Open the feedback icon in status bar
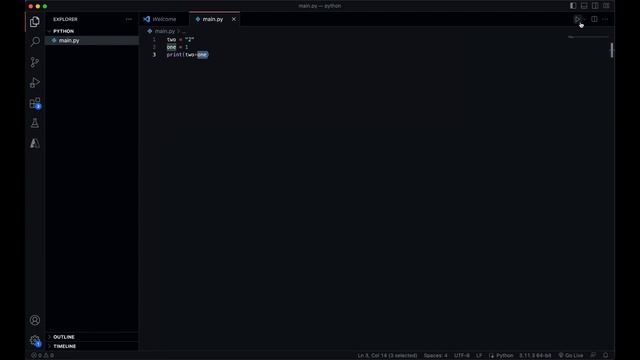Viewport: 640px width, 360px height. click(x=593, y=355)
